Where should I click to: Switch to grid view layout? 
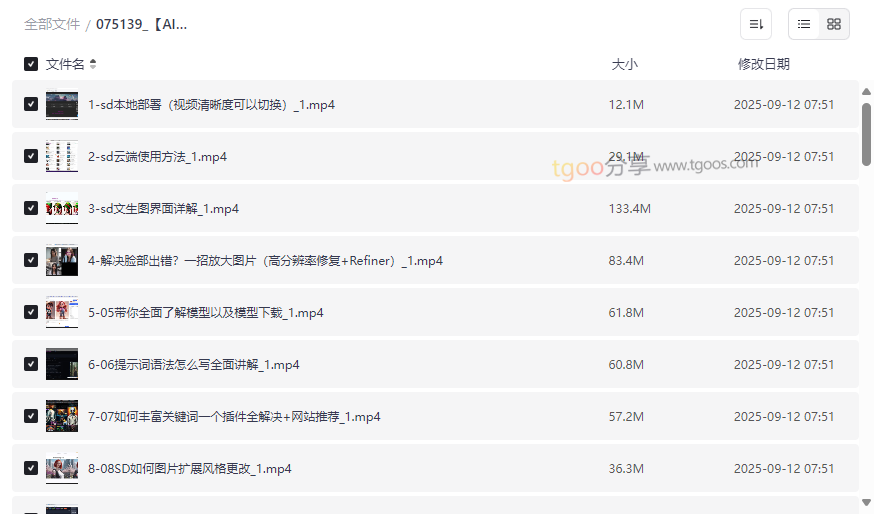pos(834,24)
